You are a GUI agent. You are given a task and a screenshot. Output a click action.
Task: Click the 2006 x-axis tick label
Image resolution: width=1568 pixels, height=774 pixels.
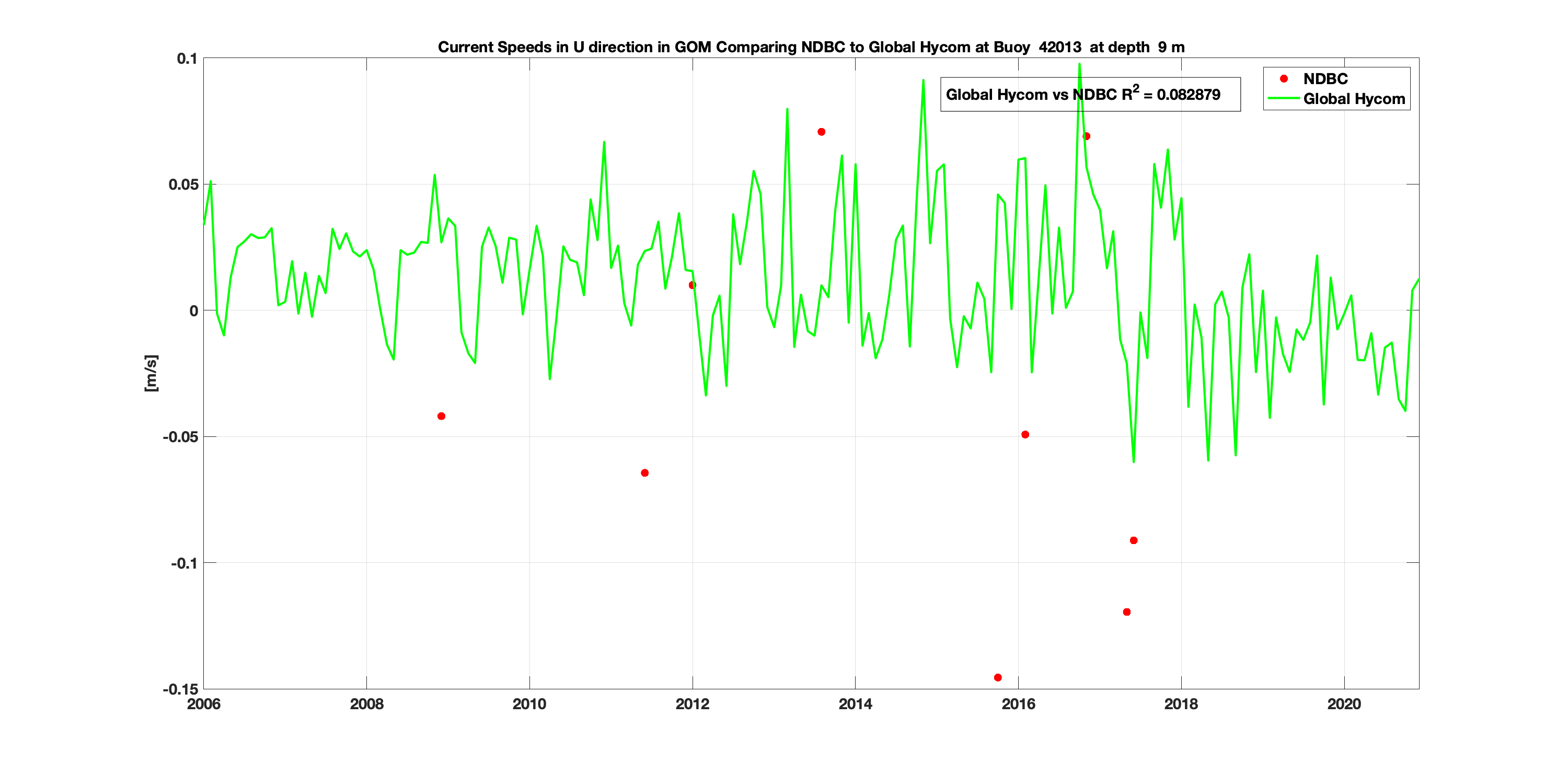[x=203, y=704]
